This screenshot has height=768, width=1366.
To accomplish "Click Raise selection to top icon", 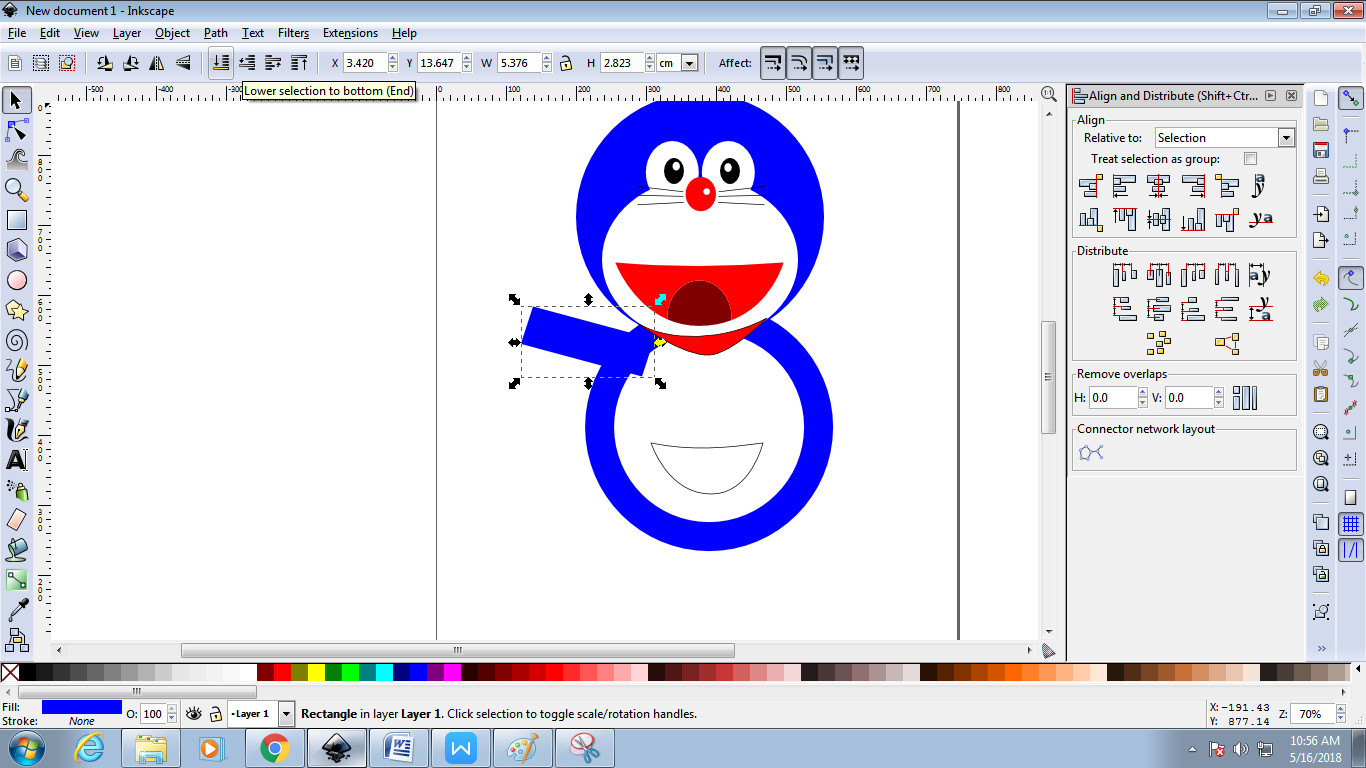I will click(x=298, y=63).
